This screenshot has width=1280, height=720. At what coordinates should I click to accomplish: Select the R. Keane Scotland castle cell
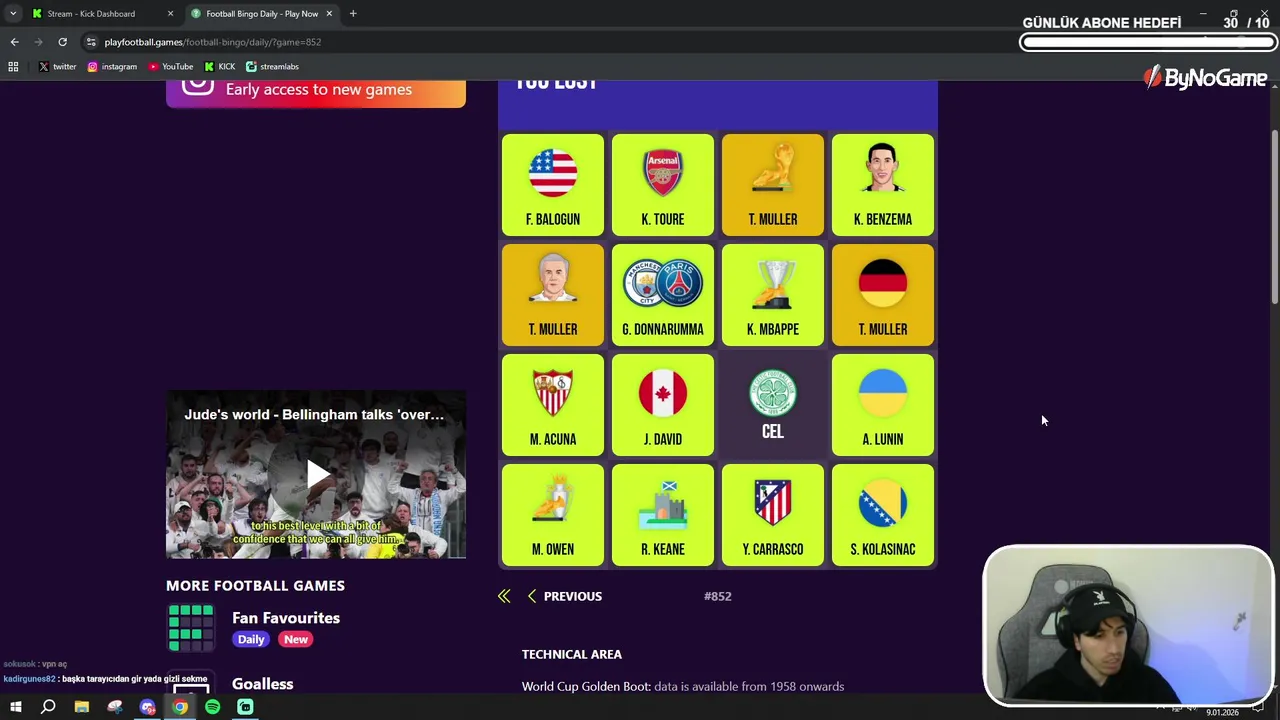pos(663,515)
